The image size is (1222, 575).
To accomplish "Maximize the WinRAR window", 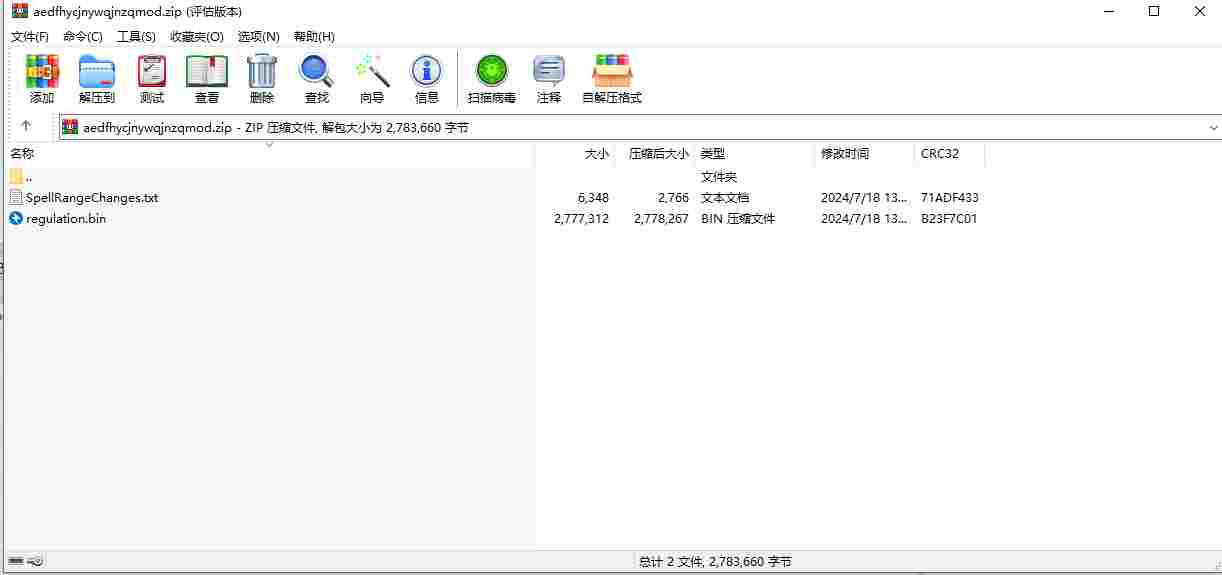I will pyautogui.click(x=1154, y=12).
